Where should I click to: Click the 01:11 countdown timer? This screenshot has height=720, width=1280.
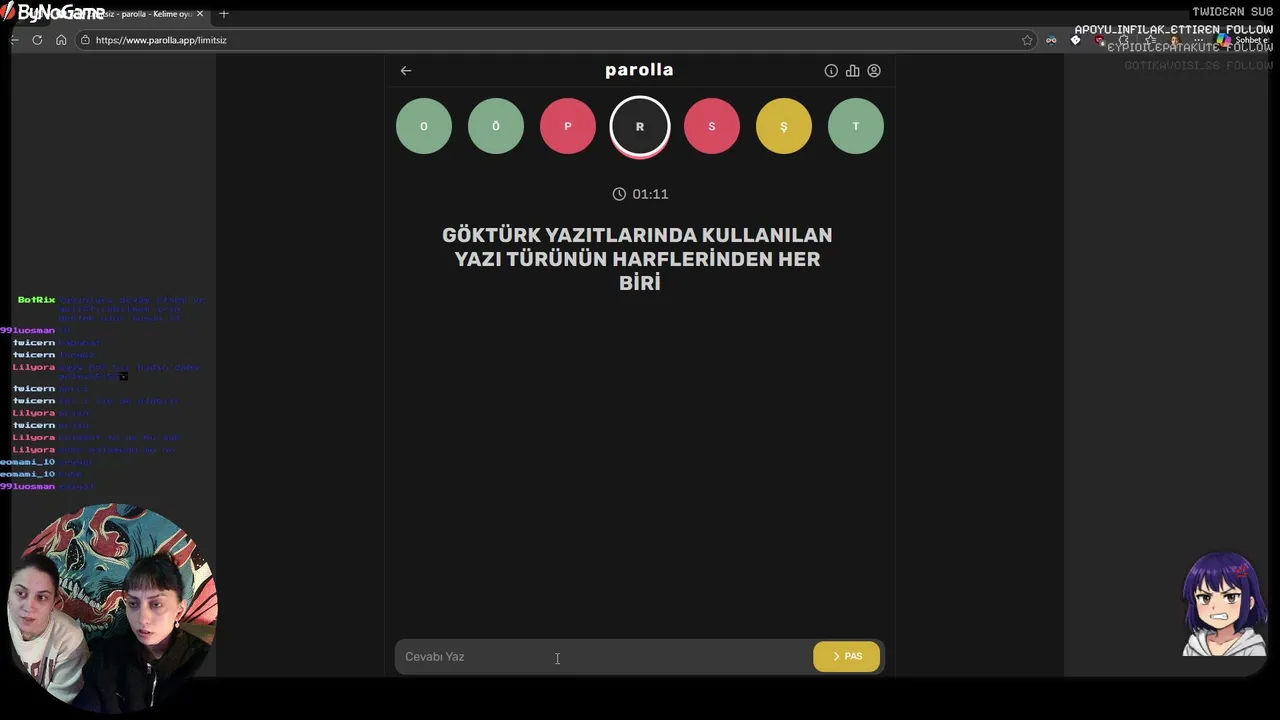tap(650, 194)
